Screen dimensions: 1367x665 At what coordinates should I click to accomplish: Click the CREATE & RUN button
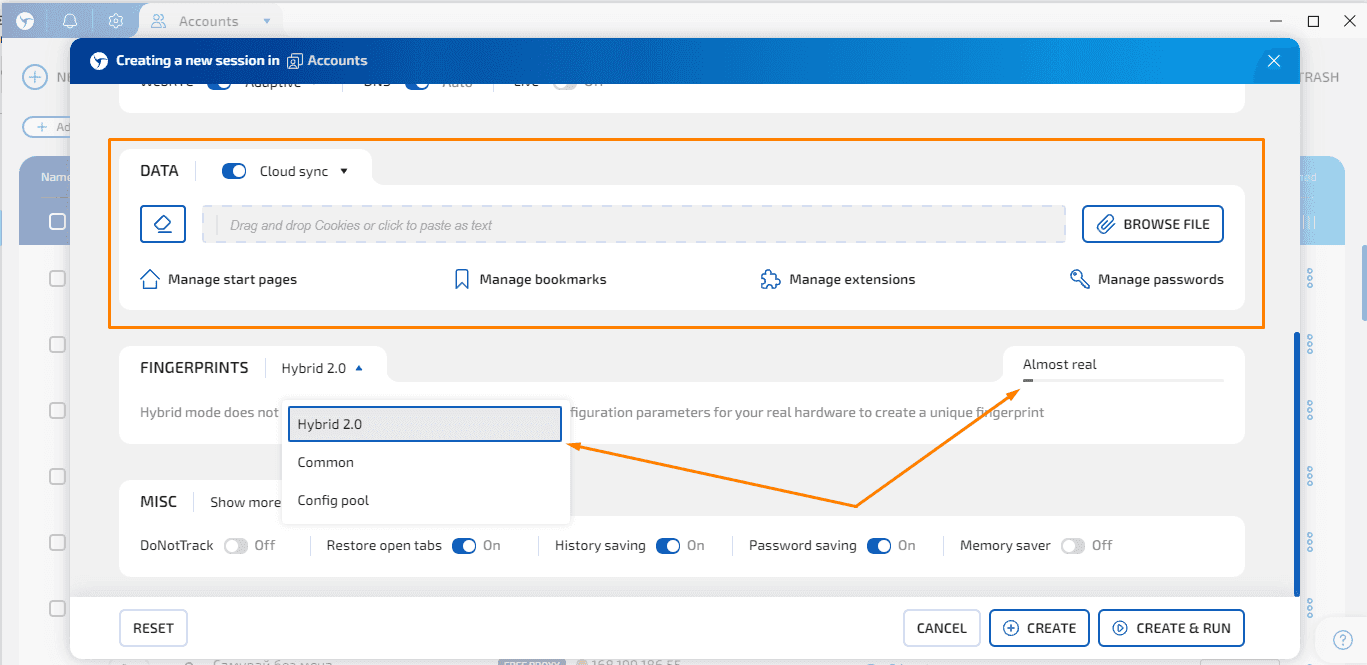click(x=1171, y=628)
